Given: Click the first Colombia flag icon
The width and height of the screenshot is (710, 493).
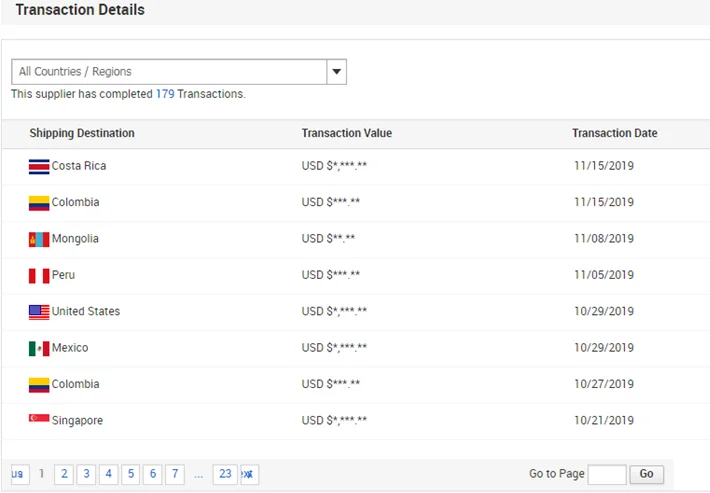Looking at the screenshot, I should 39,203.
